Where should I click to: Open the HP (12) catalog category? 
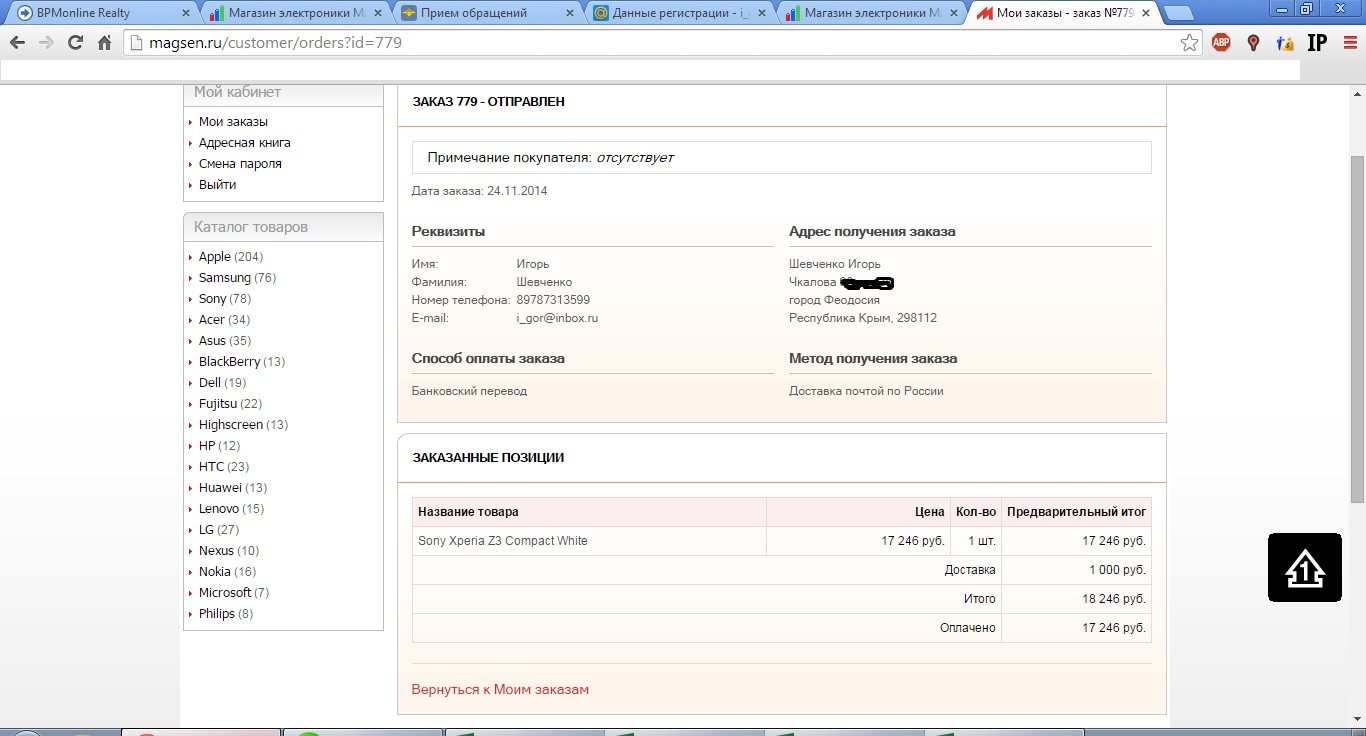[x=219, y=446]
